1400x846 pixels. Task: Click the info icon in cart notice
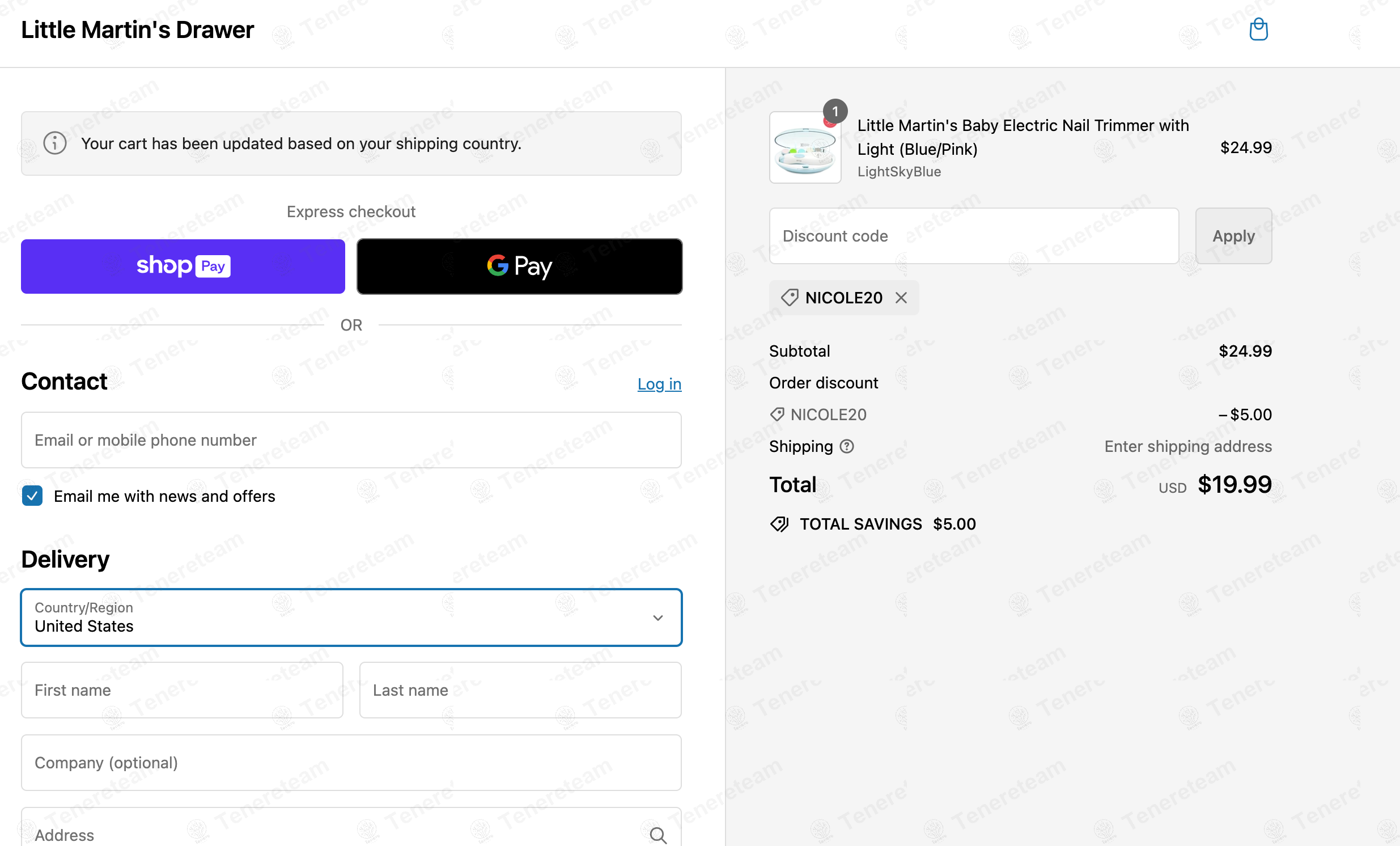click(55, 143)
